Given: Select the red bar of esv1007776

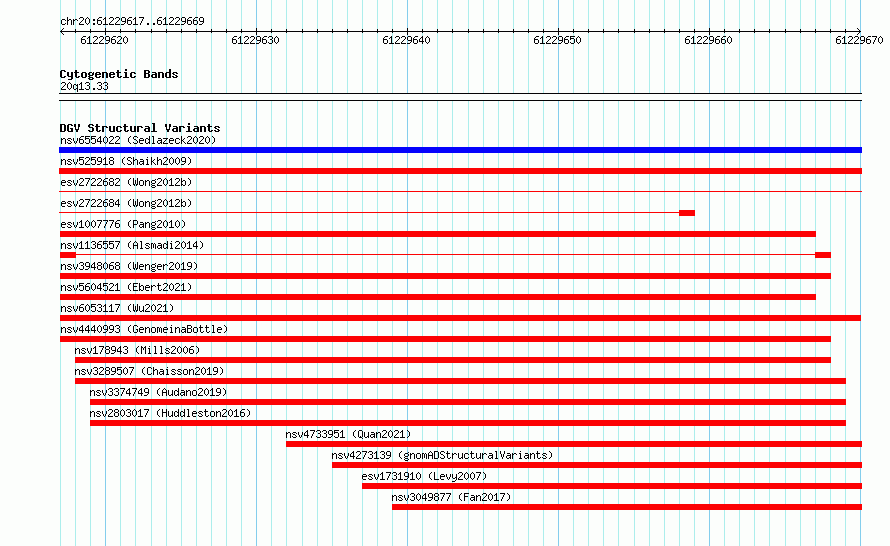Looking at the screenshot, I should coord(438,234).
